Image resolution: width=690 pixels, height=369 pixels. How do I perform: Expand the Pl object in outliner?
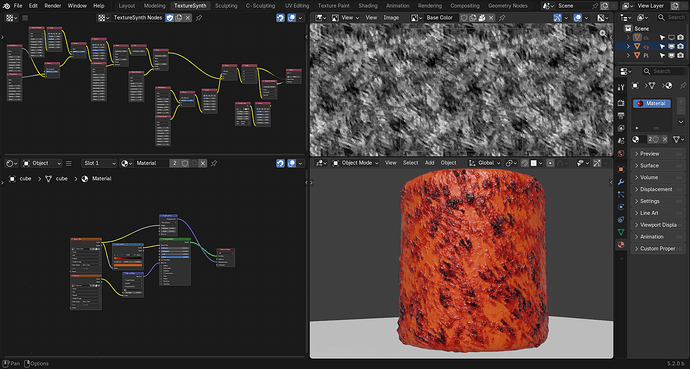coord(628,55)
